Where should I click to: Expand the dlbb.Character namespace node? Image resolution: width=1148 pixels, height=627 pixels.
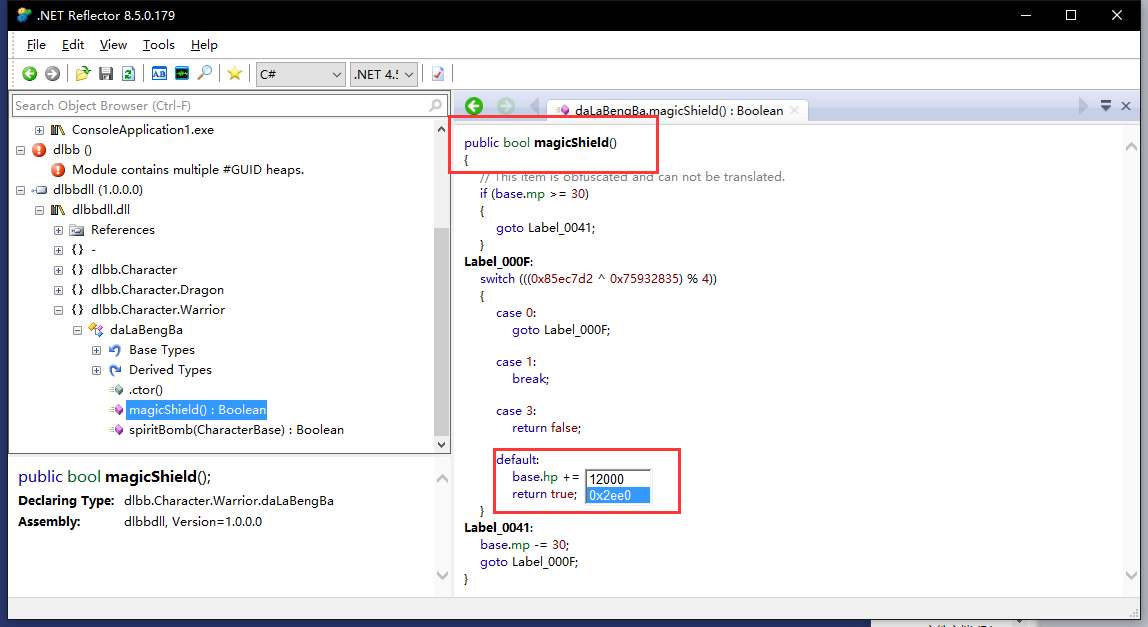click(59, 270)
